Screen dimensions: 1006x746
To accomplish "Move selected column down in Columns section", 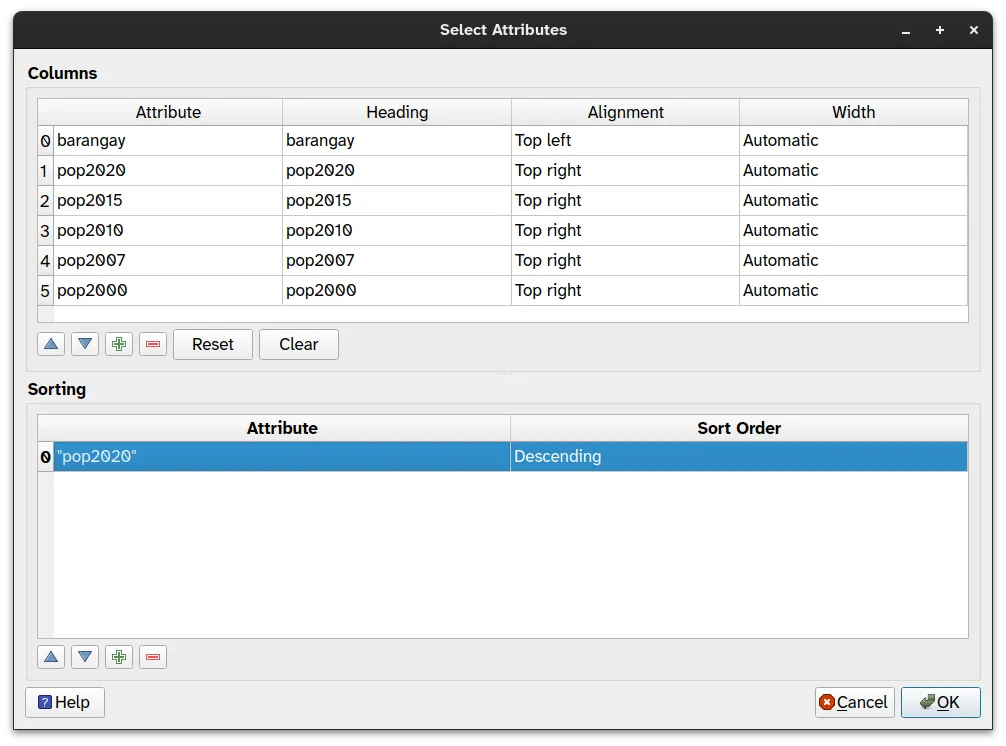I will click(85, 344).
